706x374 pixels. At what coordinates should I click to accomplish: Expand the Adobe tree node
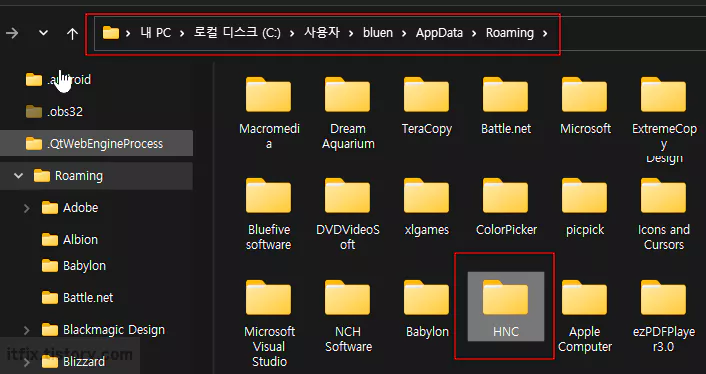point(27,208)
